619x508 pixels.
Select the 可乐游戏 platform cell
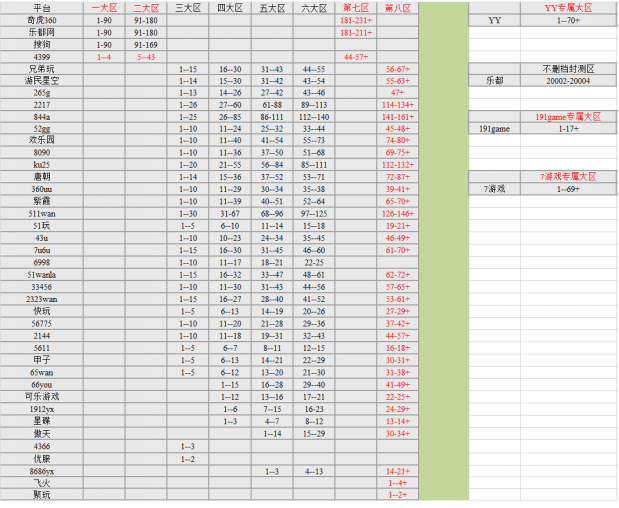[x=42, y=397]
